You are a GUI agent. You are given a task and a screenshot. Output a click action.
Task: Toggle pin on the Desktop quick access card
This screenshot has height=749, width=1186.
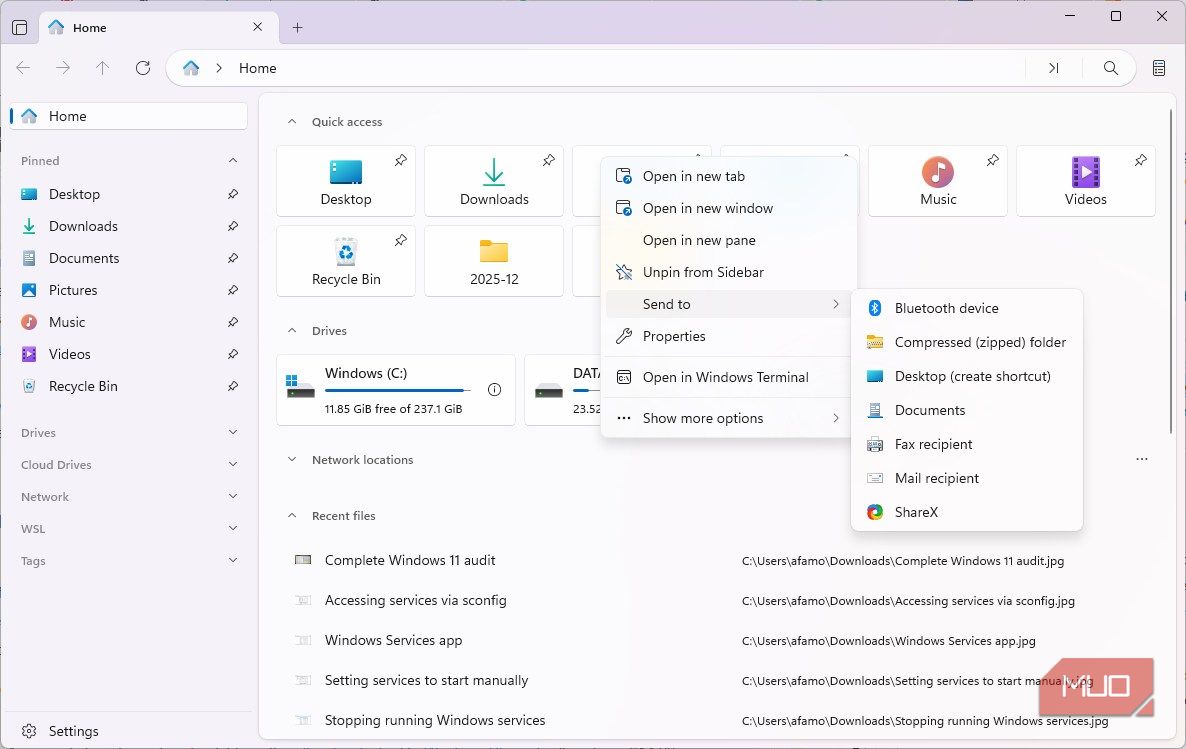(400, 160)
